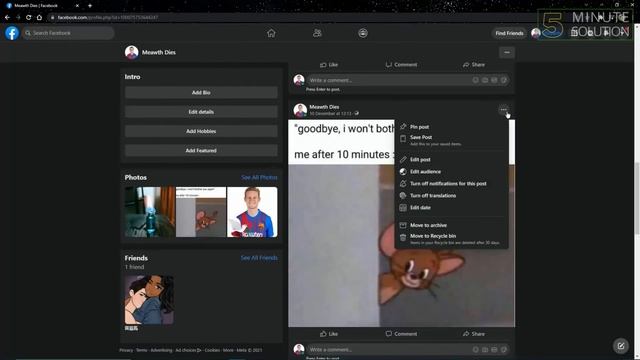Click the Advertising footer link
The height and width of the screenshot is (360, 640).
(x=161, y=350)
